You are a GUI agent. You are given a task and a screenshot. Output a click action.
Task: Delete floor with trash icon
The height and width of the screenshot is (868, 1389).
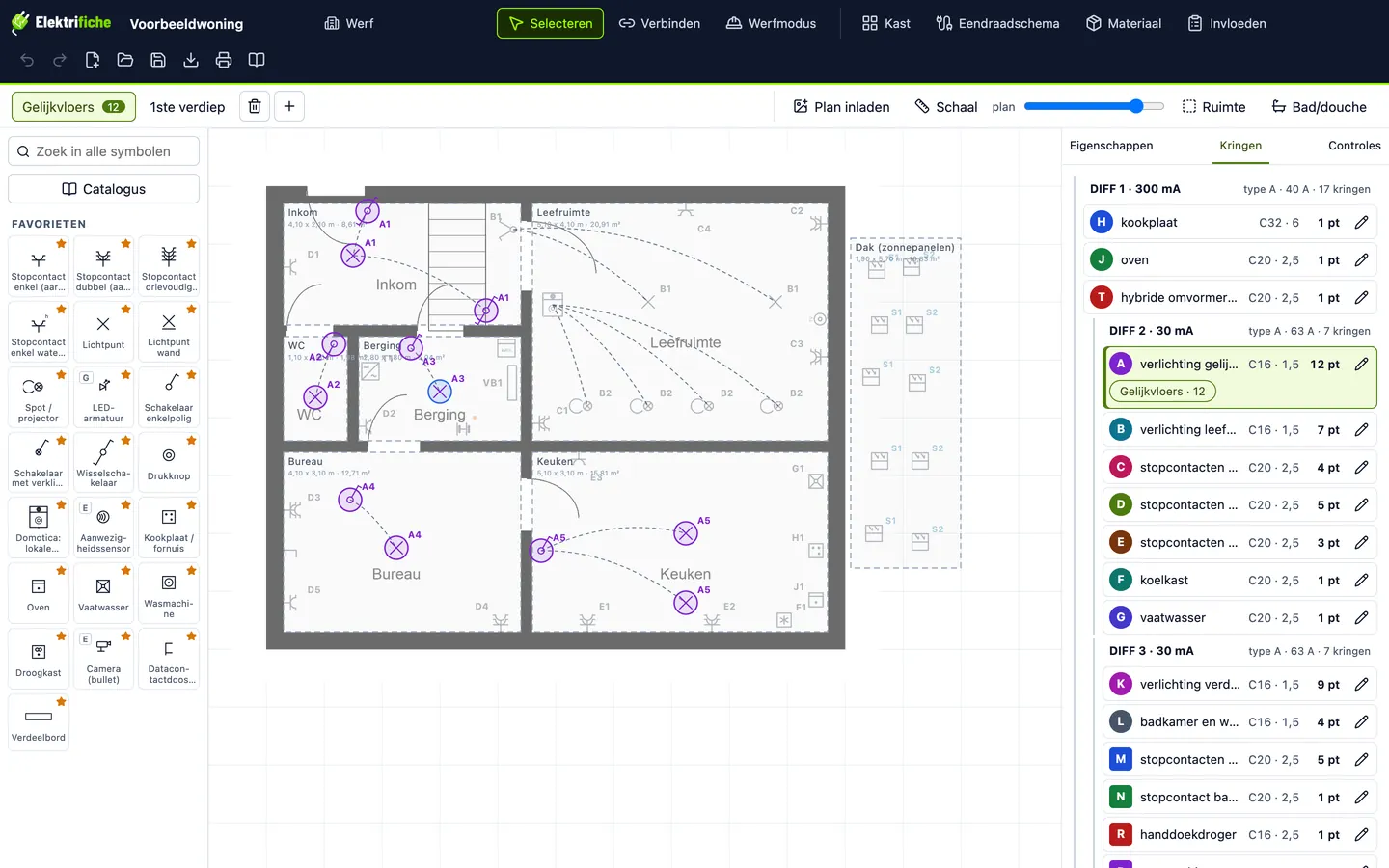(x=255, y=106)
